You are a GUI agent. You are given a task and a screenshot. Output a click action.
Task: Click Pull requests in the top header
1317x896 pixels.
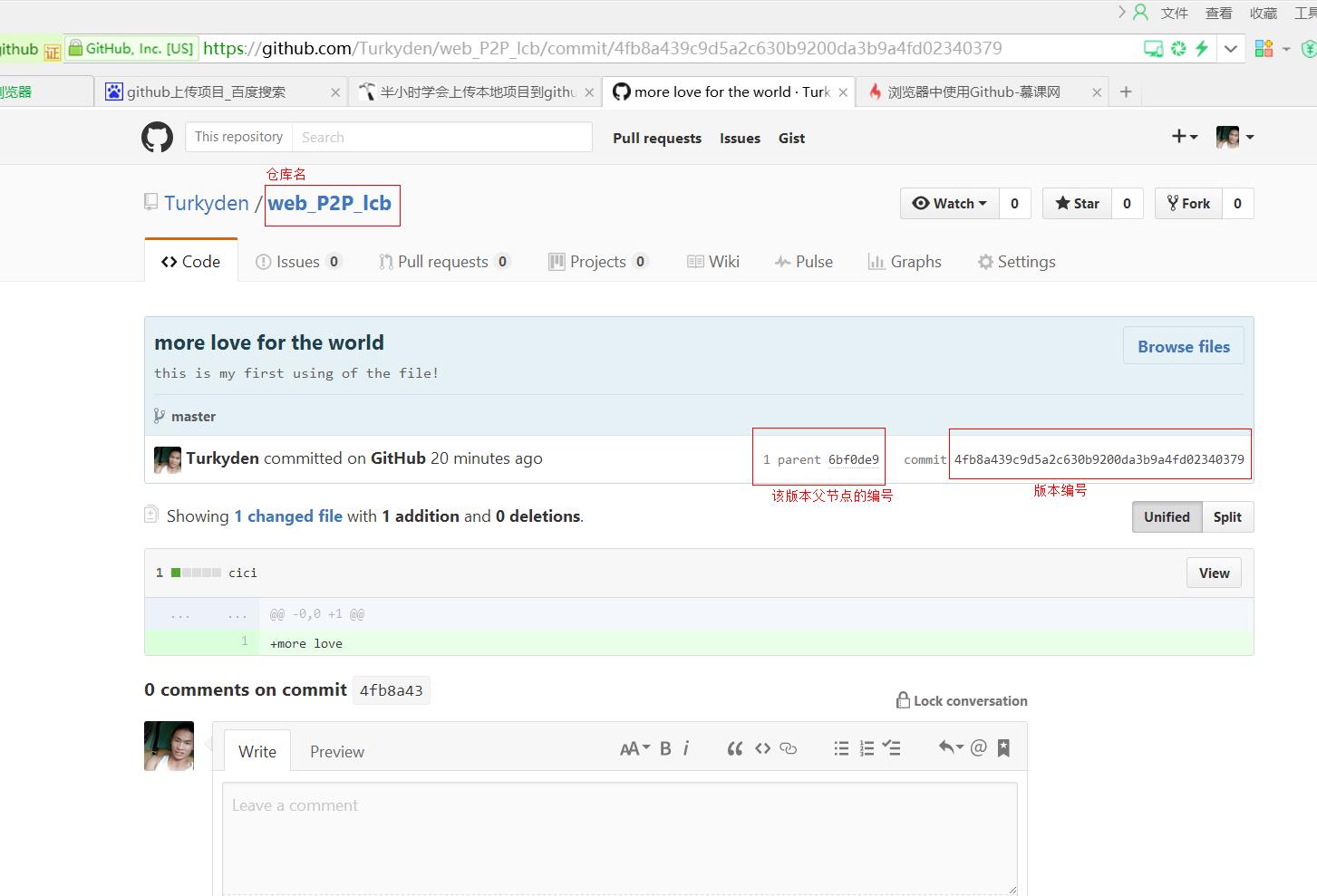pyautogui.click(x=657, y=138)
